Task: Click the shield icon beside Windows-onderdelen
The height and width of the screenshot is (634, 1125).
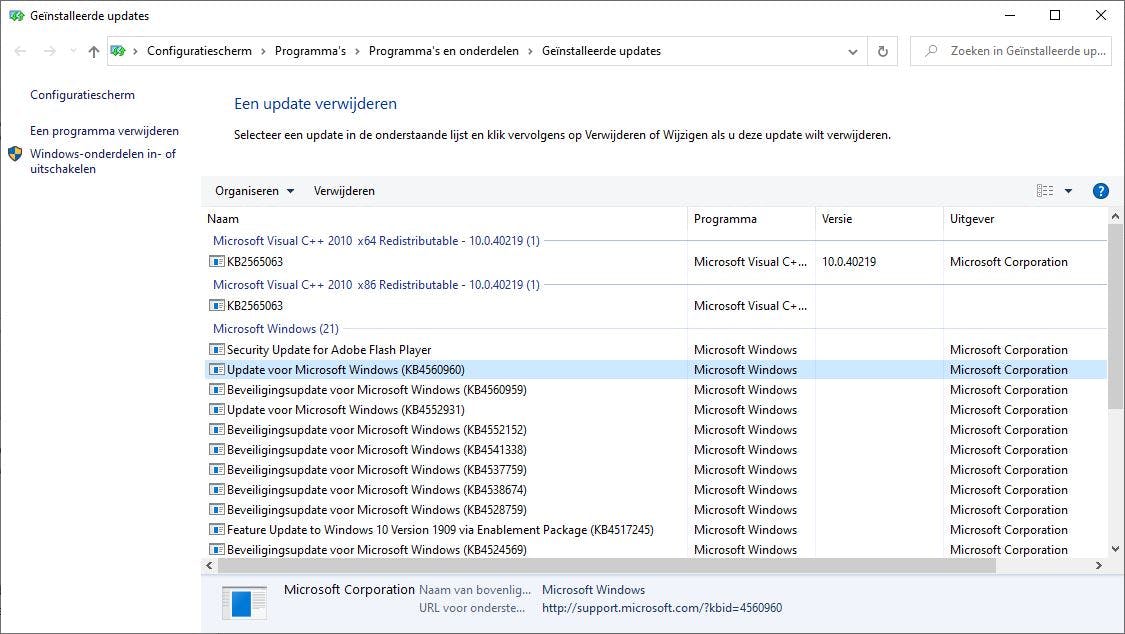Action: click(x=15, y=154)
